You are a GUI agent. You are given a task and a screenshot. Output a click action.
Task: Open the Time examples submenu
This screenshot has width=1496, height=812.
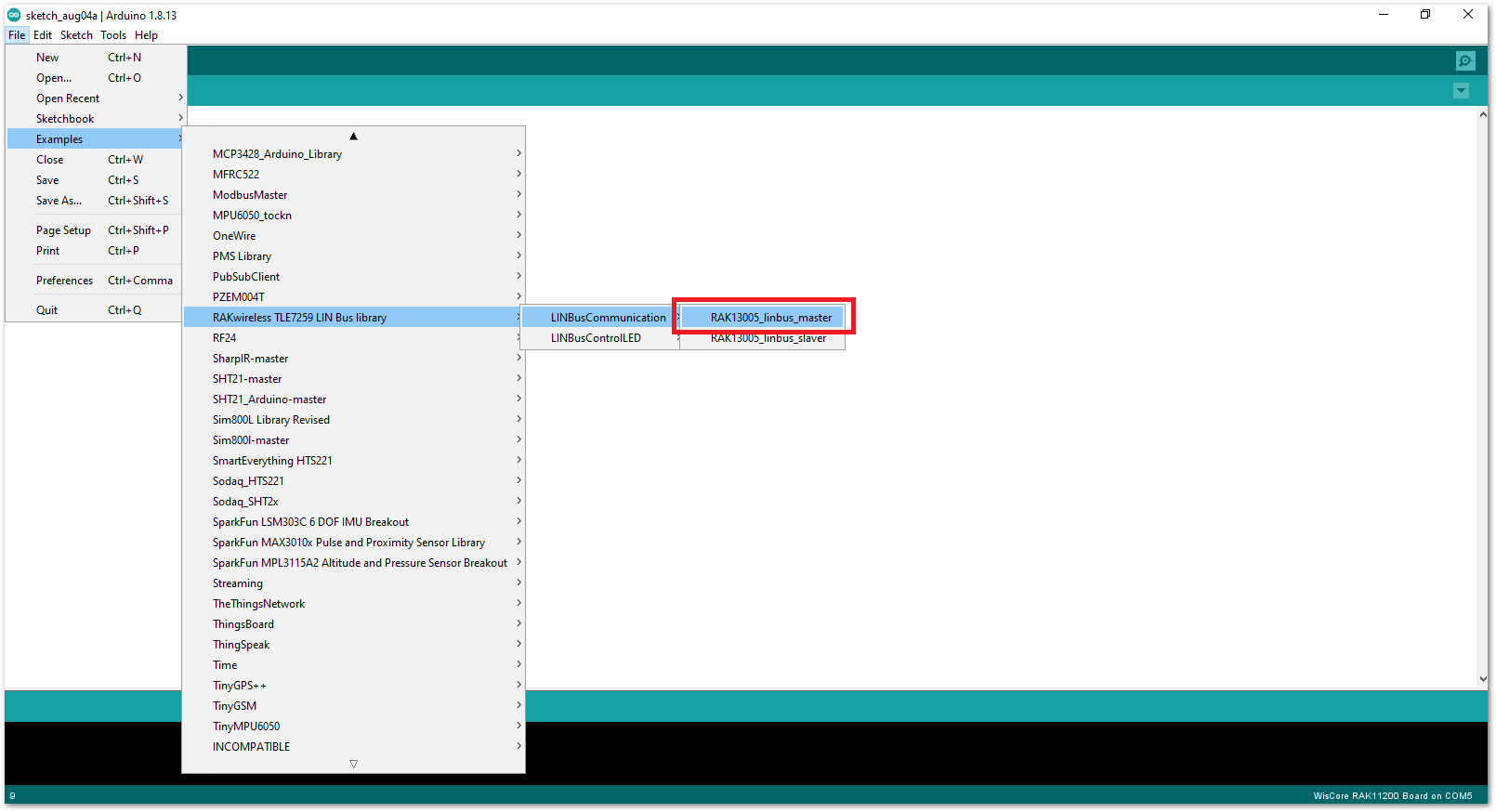pos(354,665)
